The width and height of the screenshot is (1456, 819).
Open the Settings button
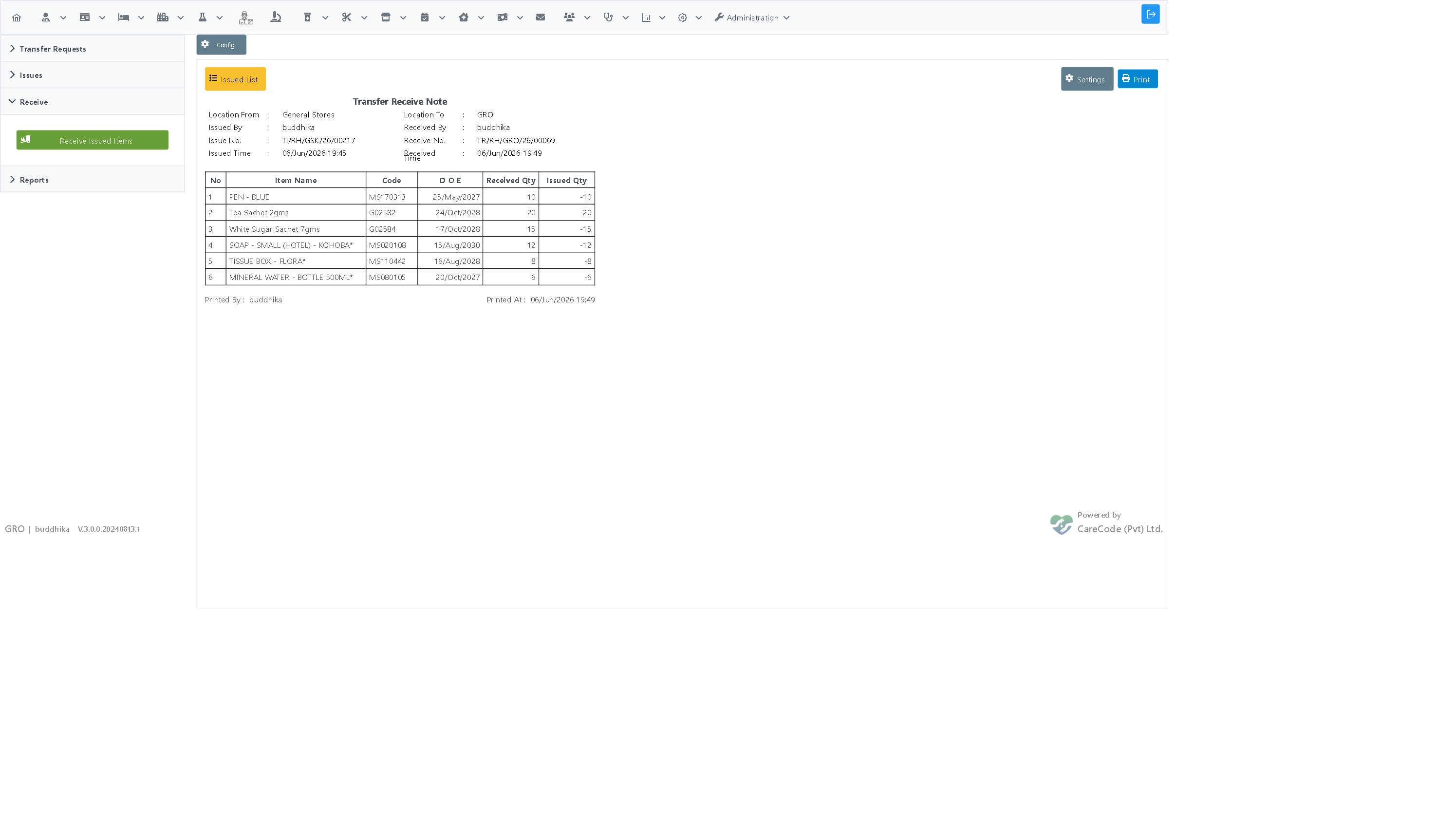point(1086,79)
